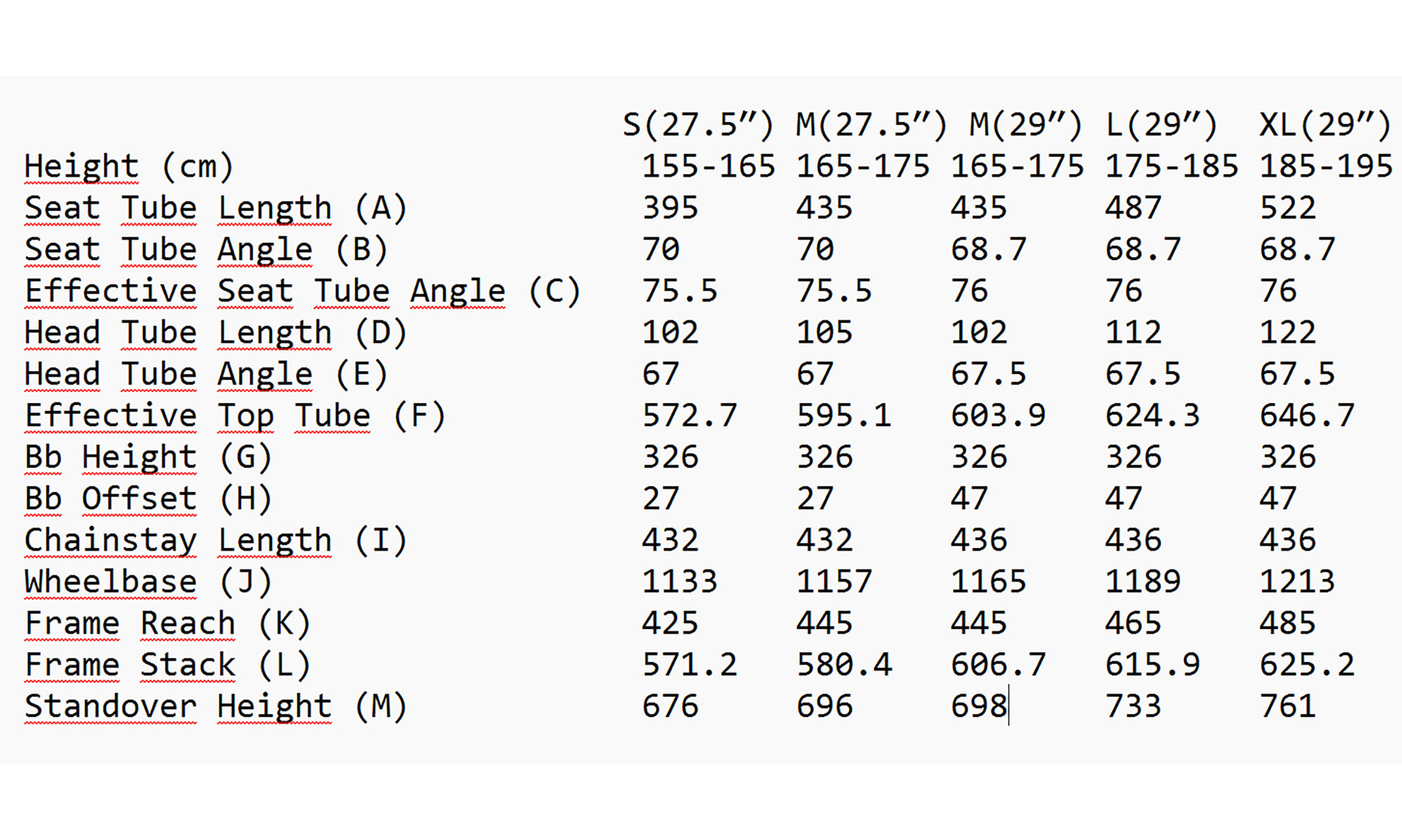Place cursor on value 646.7

tap(1307, 415)
